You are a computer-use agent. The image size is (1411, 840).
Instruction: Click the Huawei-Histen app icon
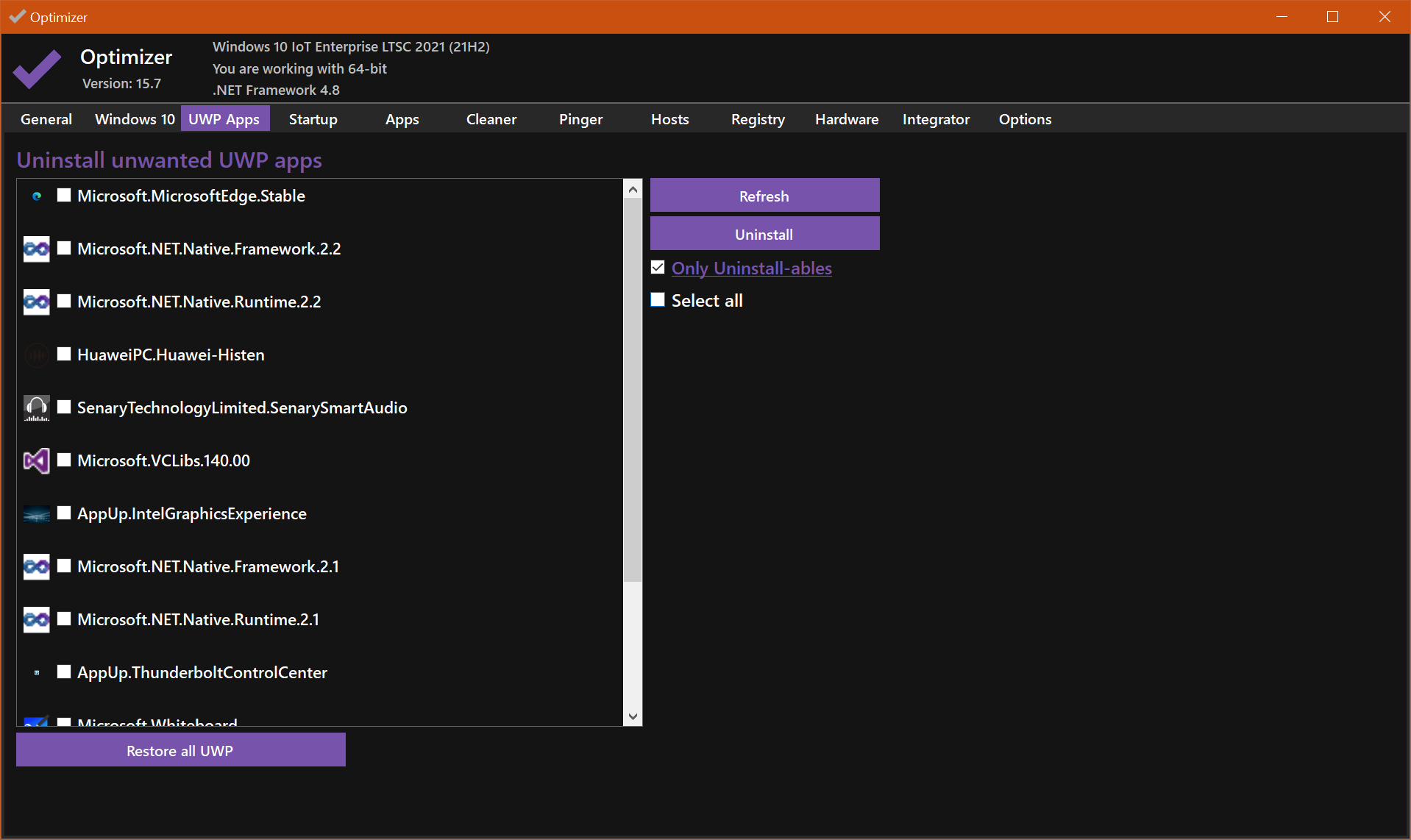click(37, 355)
